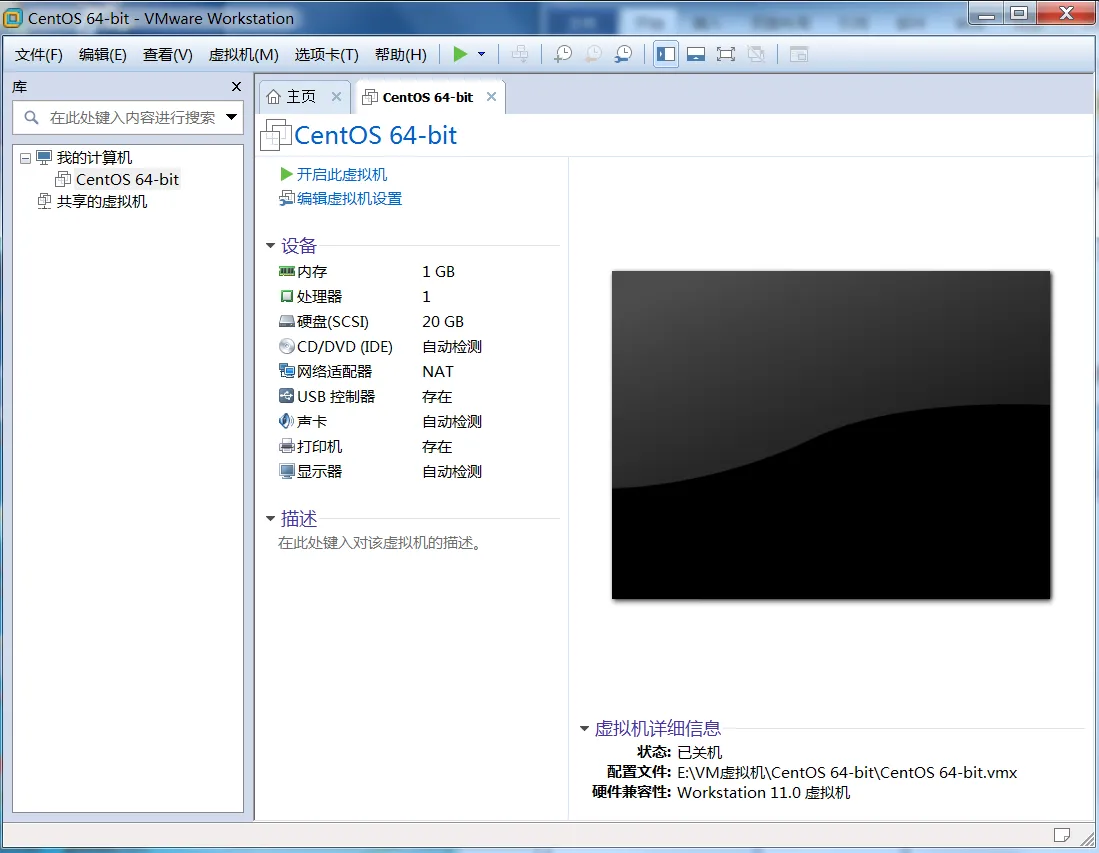Screen dimensions: 1099x853
Task: Click the message log icon in status bar
Action: coord(1062,835)
